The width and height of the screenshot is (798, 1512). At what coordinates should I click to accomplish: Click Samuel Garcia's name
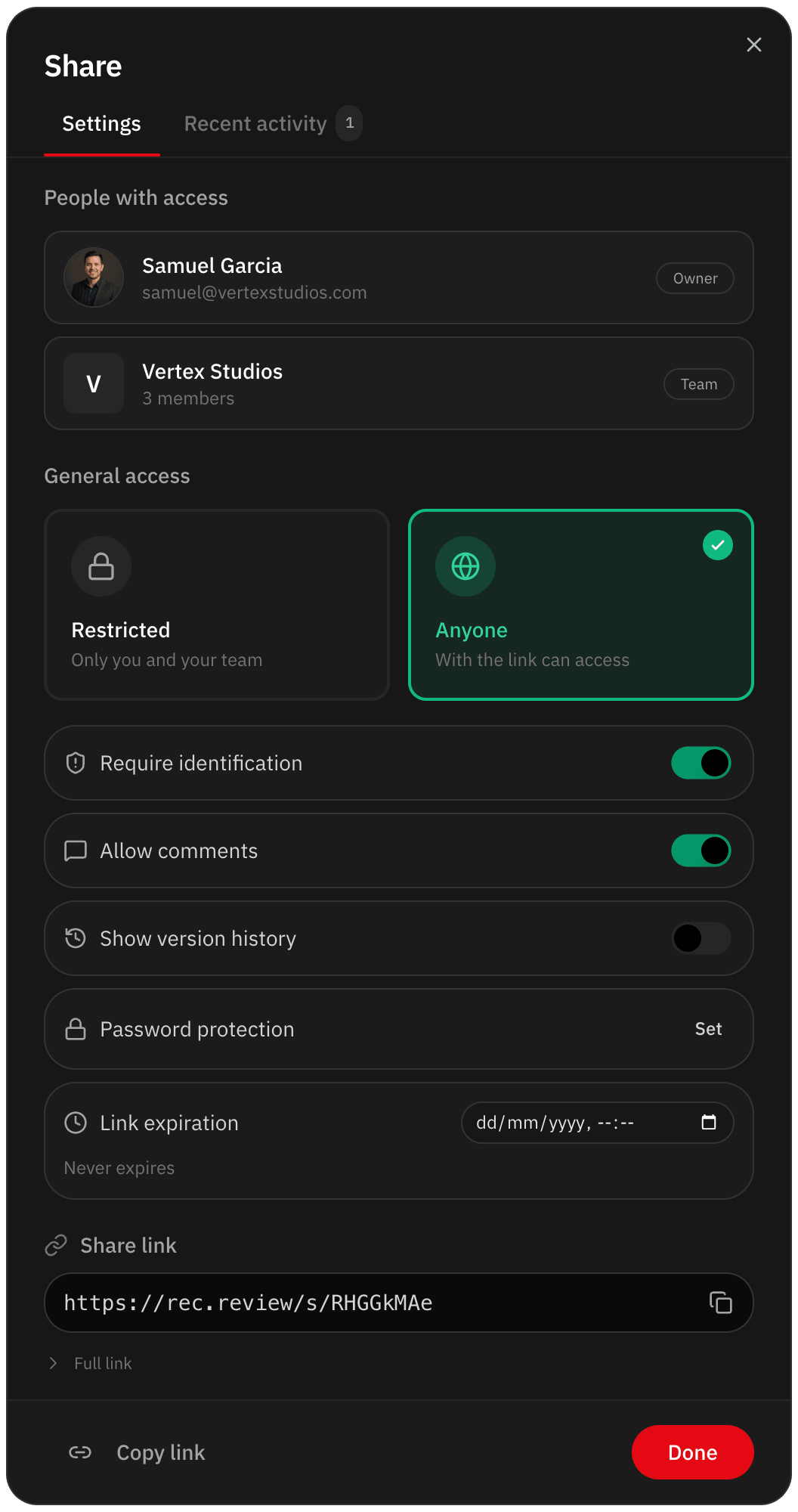(212, 266)
